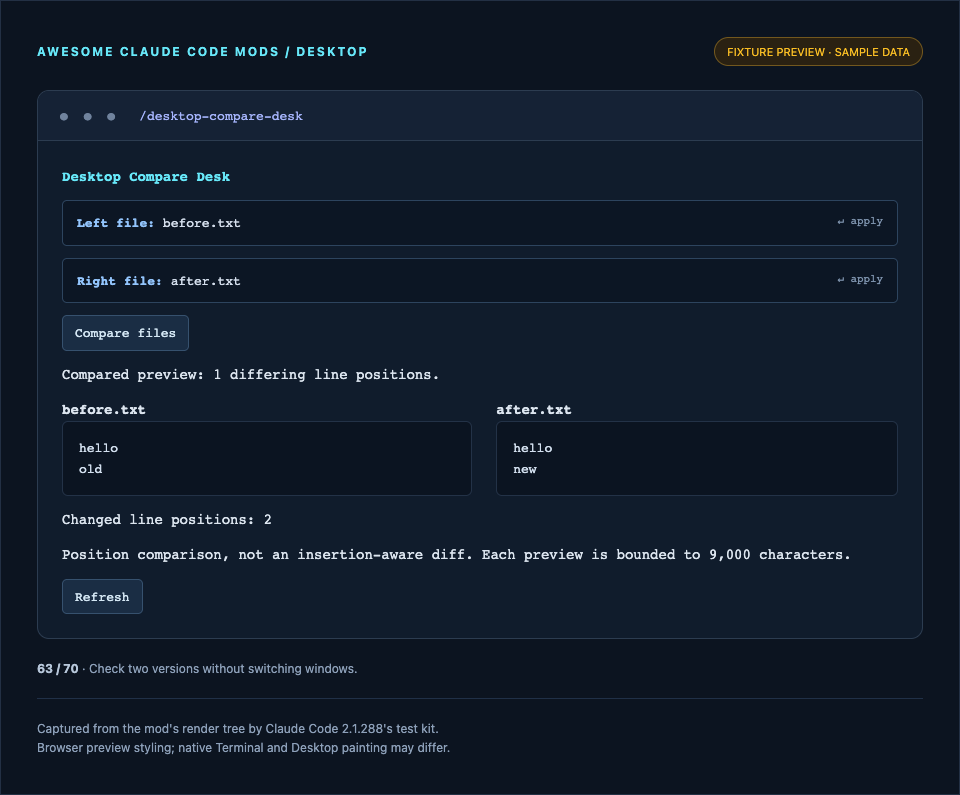Screen dimensions: 960x795
Task: Click the 'Compared preview: 1 differing line positions' text
Action: (250, 375)
